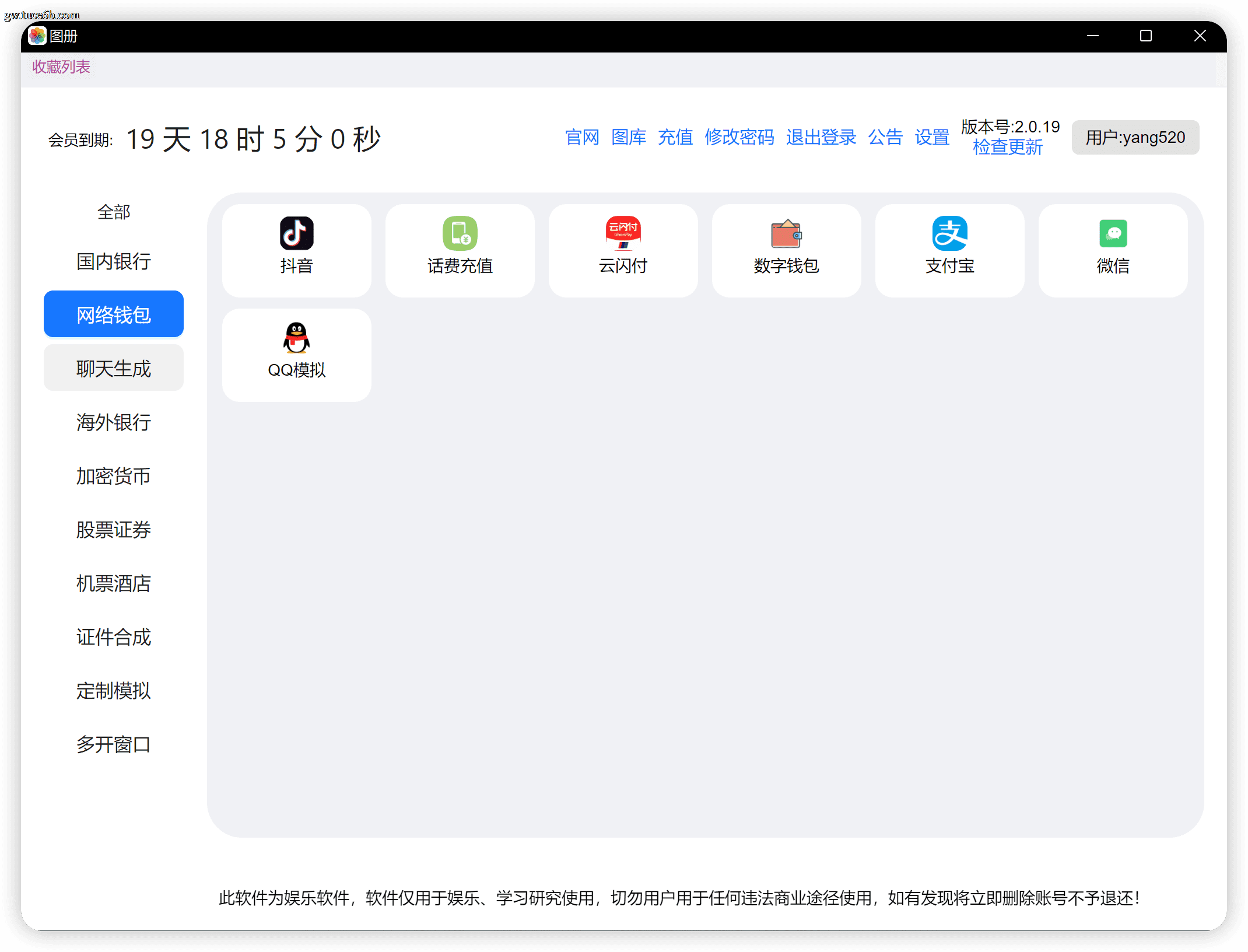Viewport: 1248px width, 952px height.
Task: Click the 用户:yang520 user button
Action: [1135, 137]
